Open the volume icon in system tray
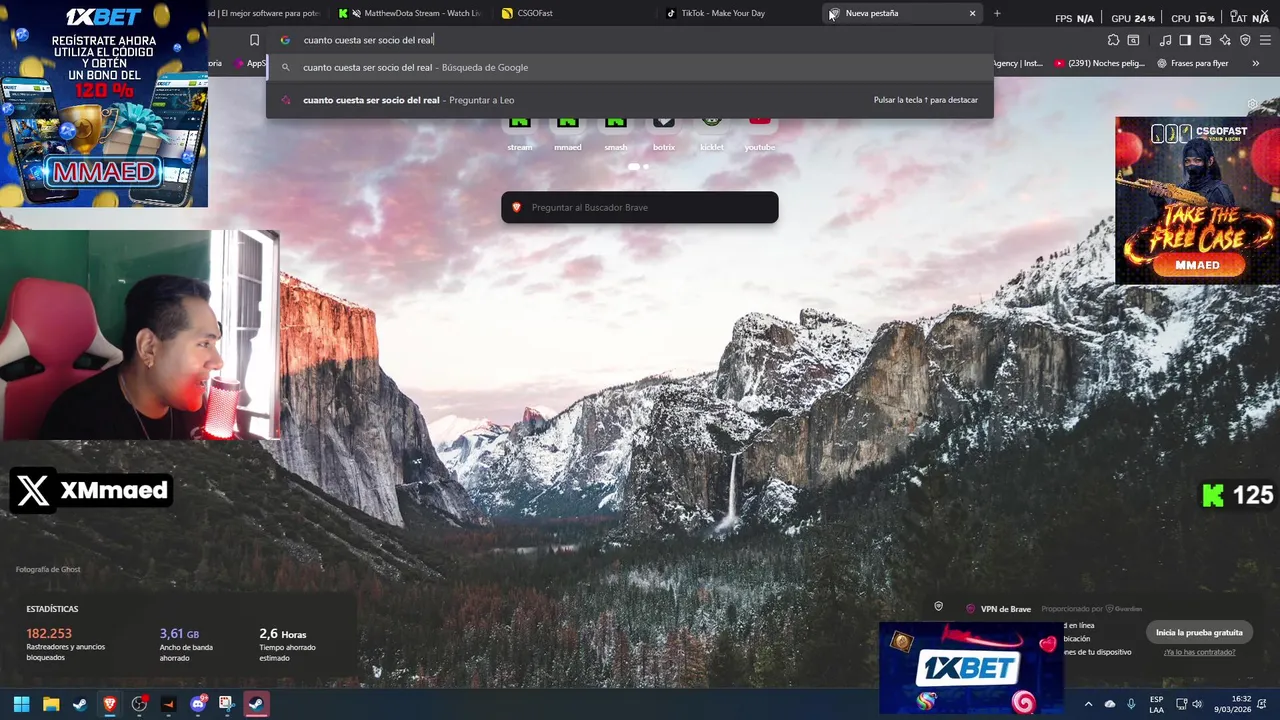The image size is (1280, 720). (1197, 704)
